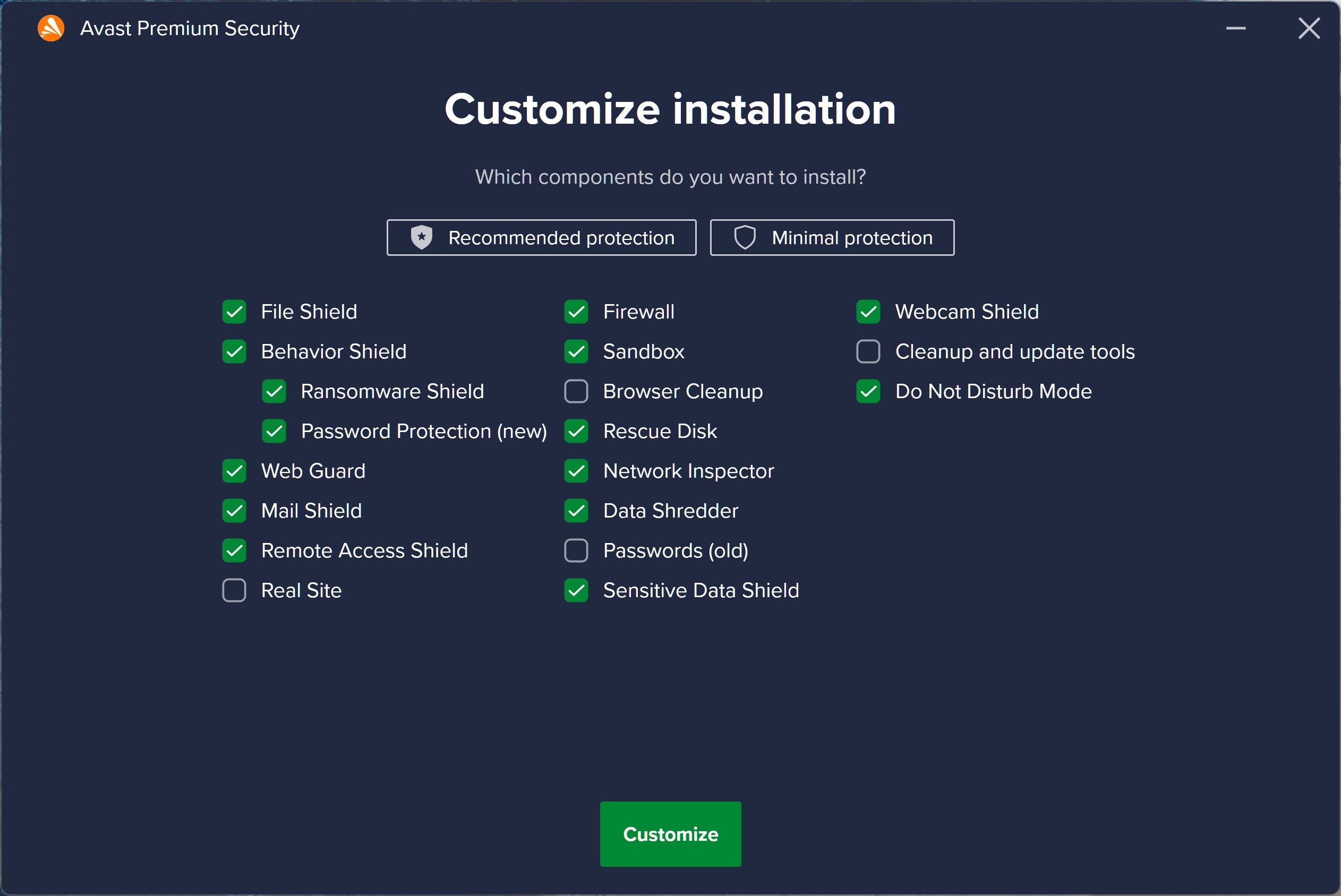Viewport: 1341px width, 896px height.
Task: Check the Cleanup and update tools box
Action: (x=868, y=351)
